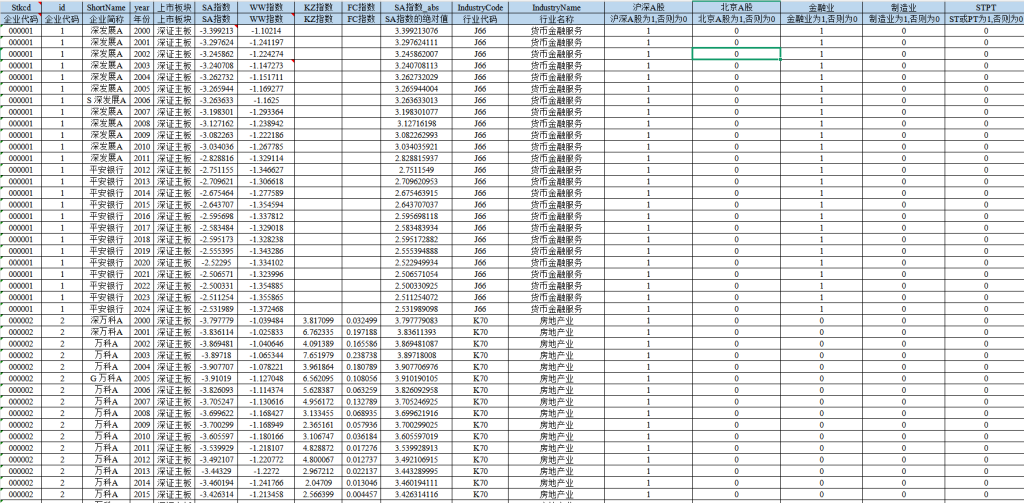The width and height of the screenshot is (1024, 503).
Task: Click the 年份 header cell
Action: tap(141, 19)
